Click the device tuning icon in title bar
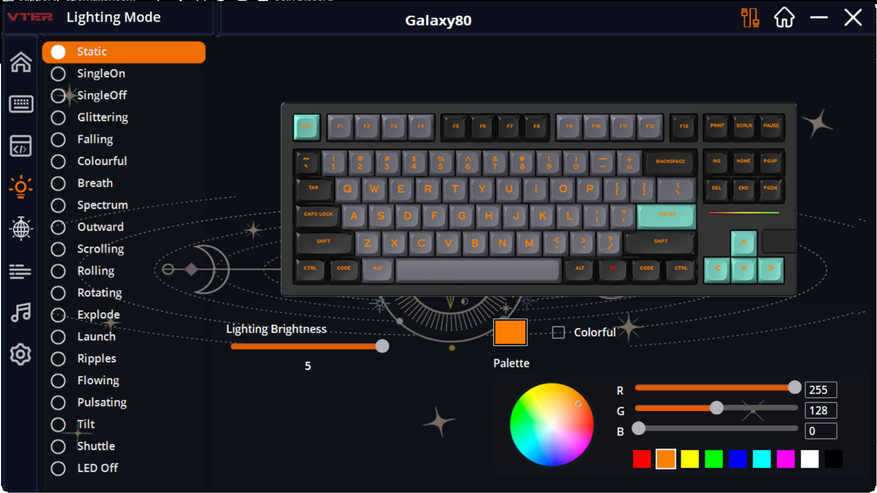This screenshot has height=493, width=877. 750,18
